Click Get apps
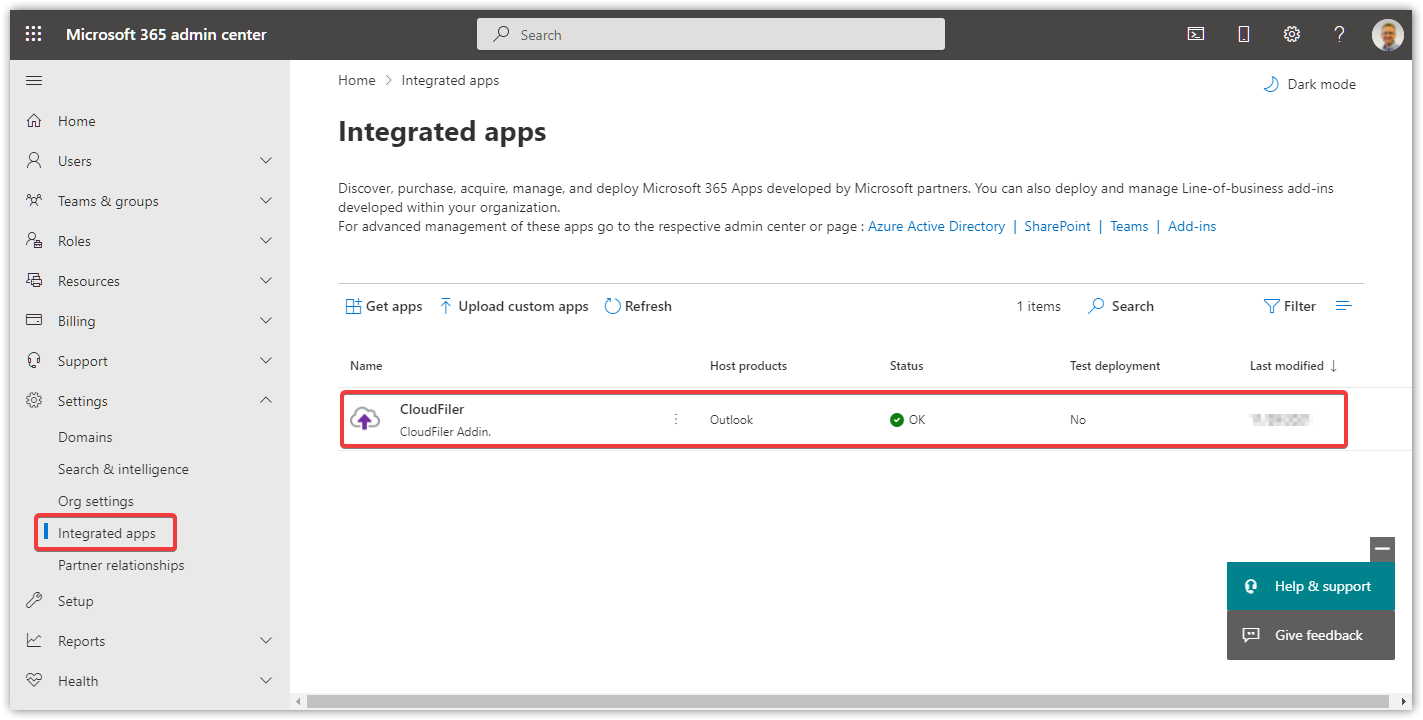Image resolution: width=1423 pixels, height=720 pixels. (x=384, y=306)
